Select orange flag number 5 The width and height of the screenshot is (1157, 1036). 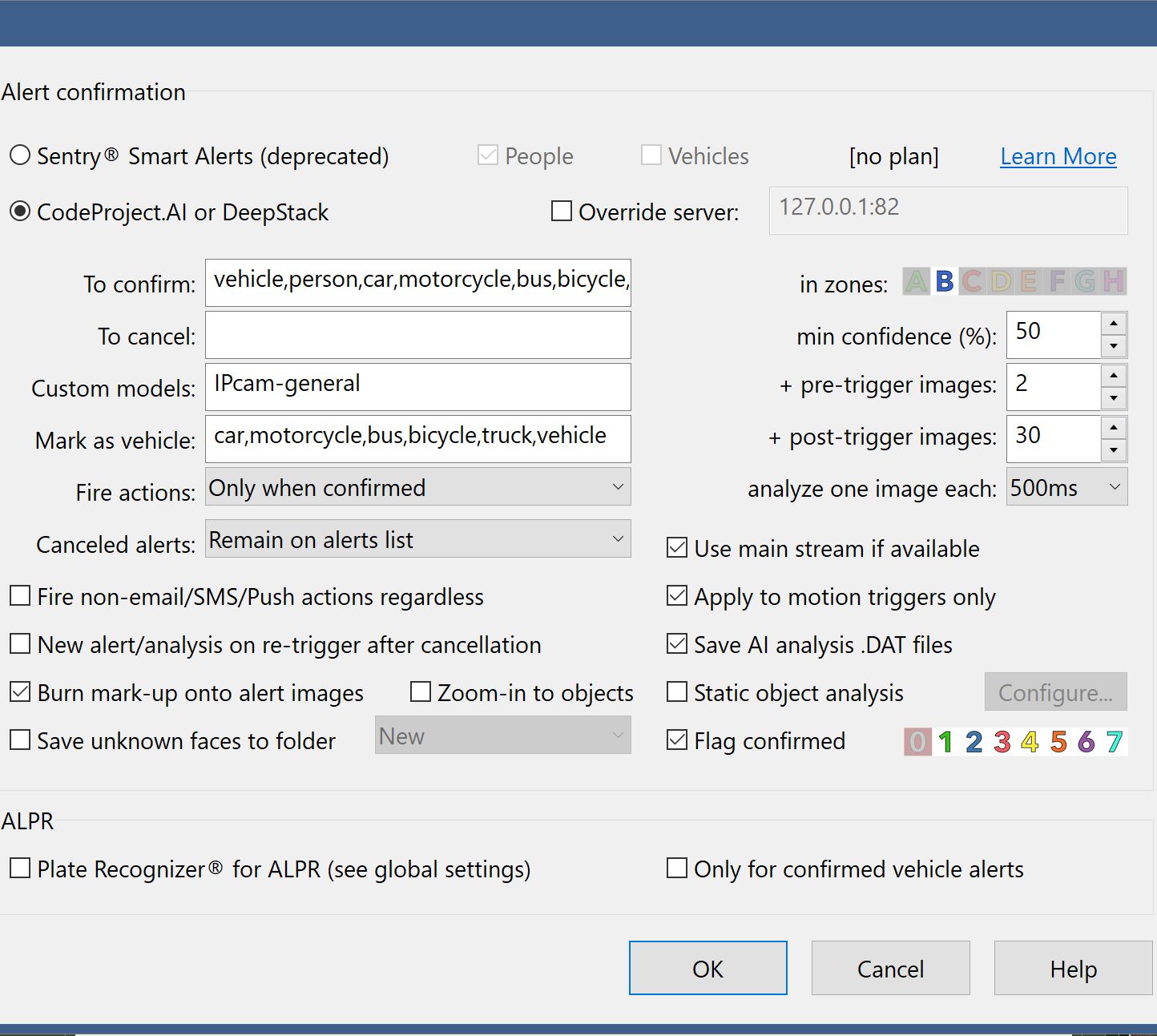click(x=1058, y=742)
